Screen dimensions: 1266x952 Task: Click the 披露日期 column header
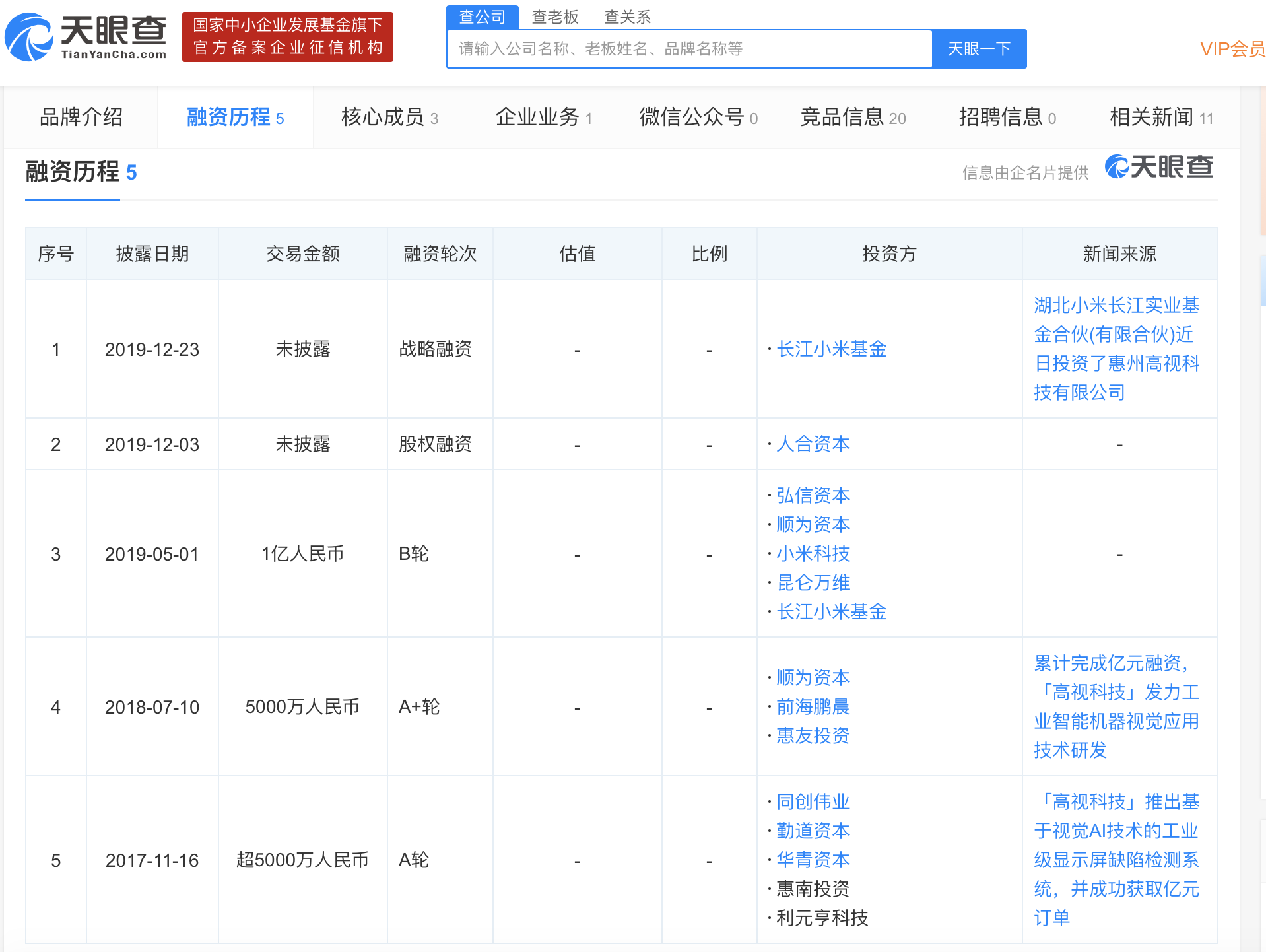[152, 254]
